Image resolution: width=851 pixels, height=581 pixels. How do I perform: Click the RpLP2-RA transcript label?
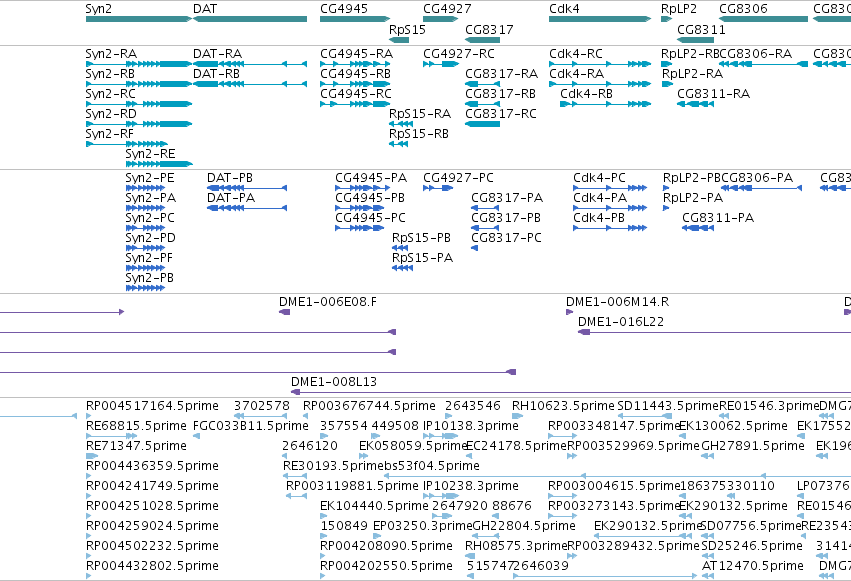tap(692, 74)
